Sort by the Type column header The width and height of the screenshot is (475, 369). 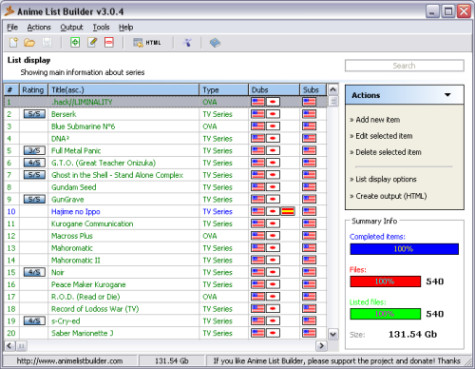coord(224,90)
